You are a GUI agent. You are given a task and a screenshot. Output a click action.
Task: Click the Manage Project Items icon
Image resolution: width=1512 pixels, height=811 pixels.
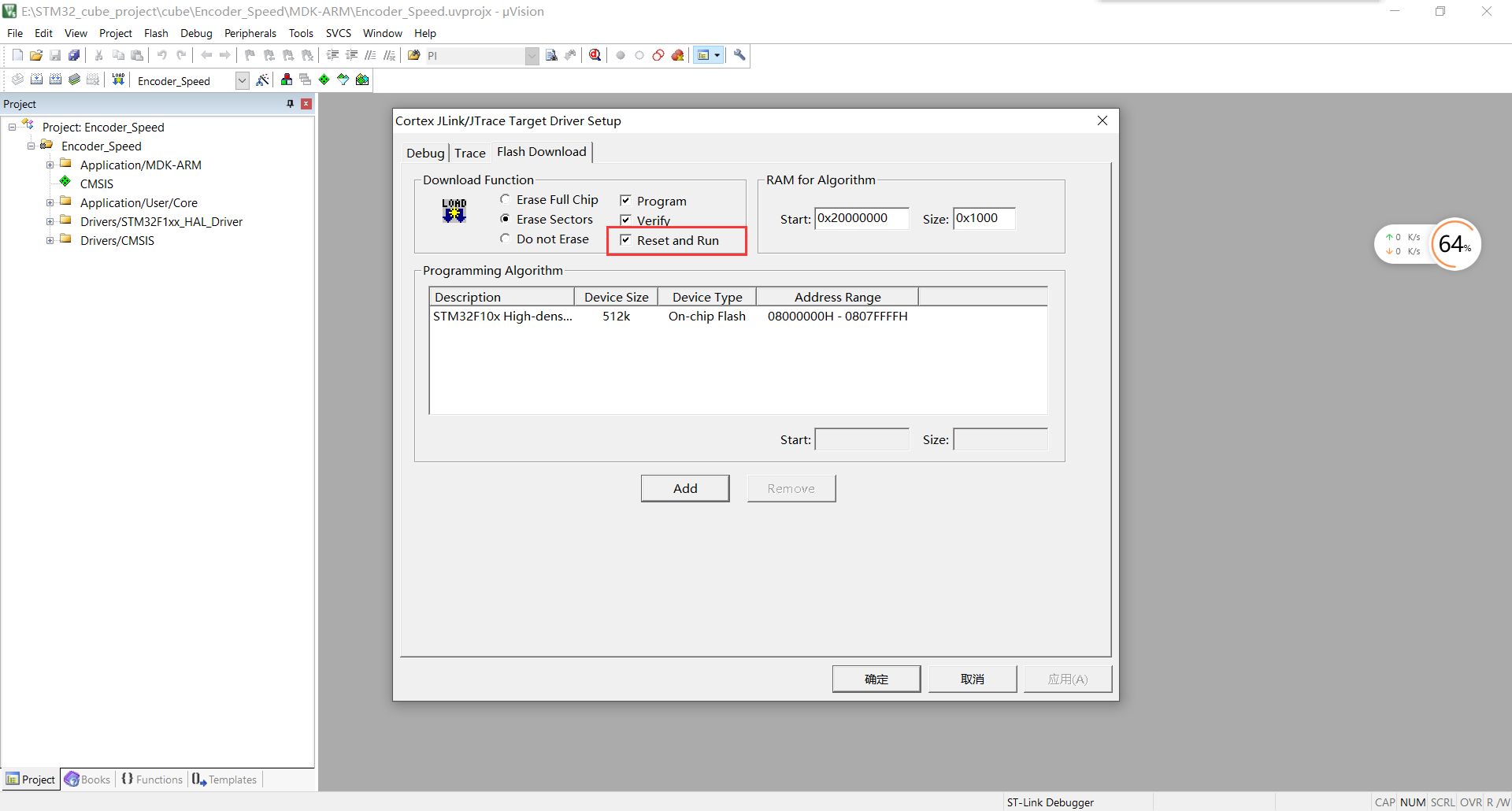[287, 80]
